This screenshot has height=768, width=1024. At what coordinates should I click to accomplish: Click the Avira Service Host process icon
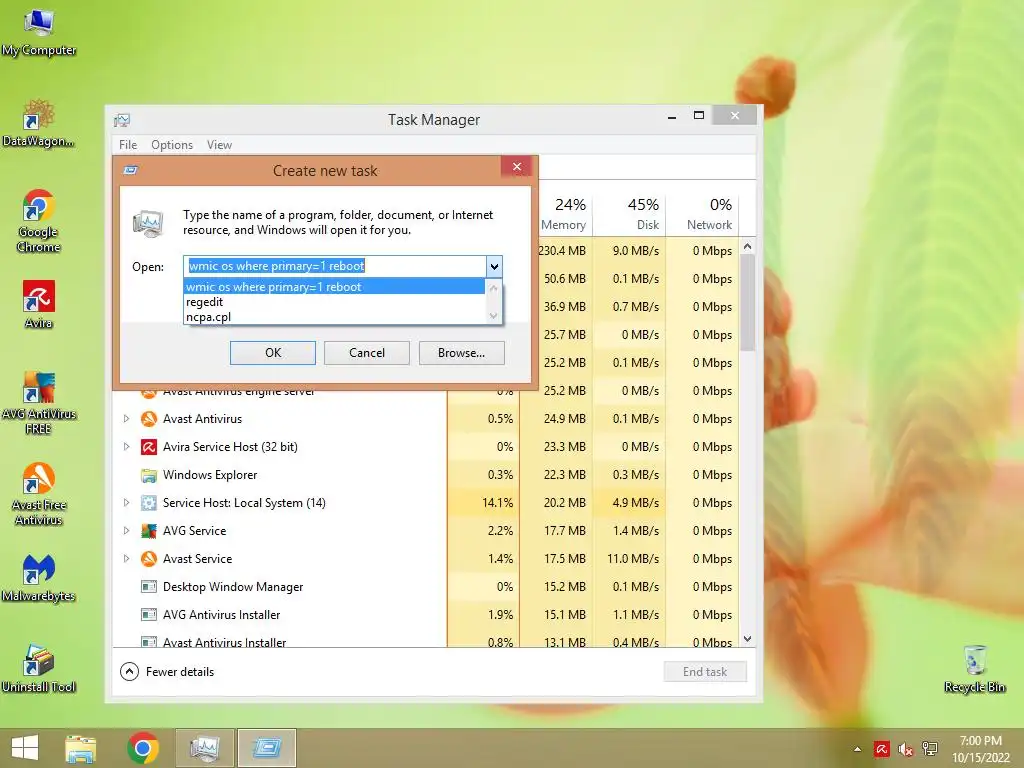(149, 447)
